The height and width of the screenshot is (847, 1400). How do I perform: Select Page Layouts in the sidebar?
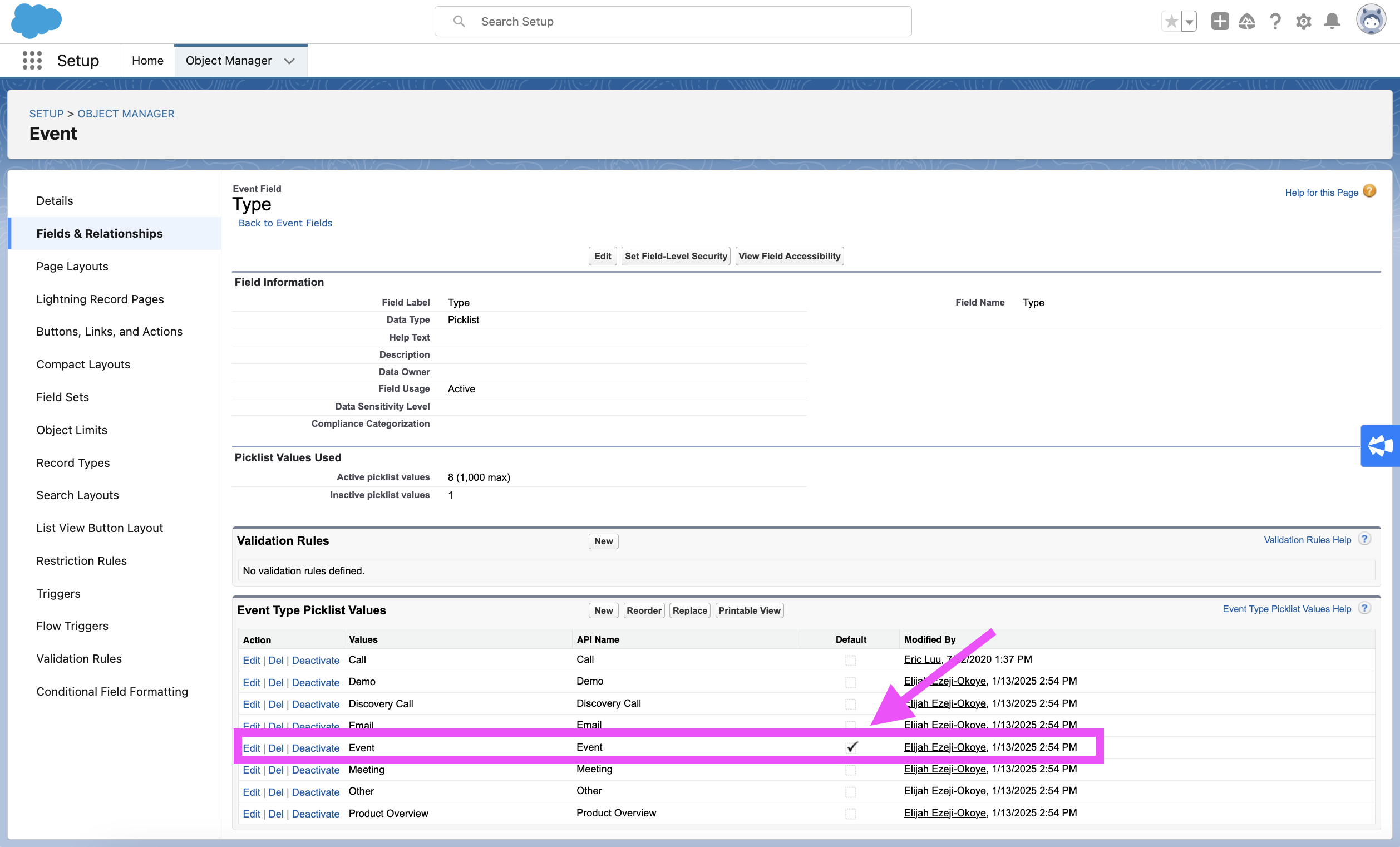tap(72, 266)
